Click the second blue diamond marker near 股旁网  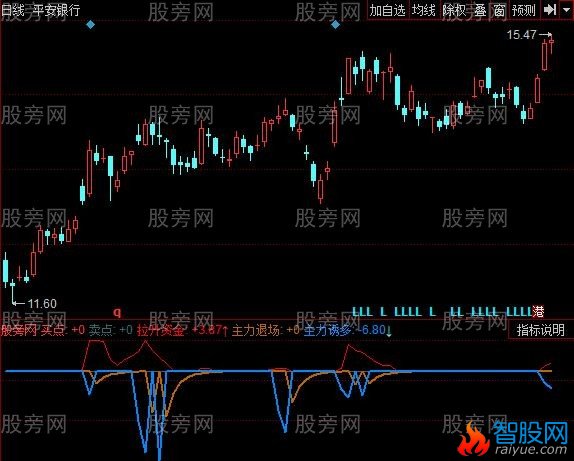(x=335, y=25)
